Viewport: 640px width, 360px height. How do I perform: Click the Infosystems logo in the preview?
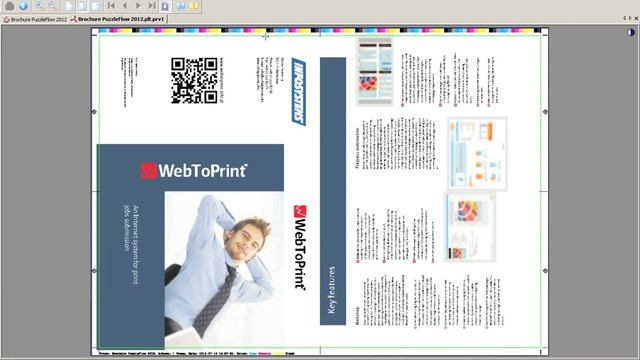pyautogui.click(x=299, y=92)
